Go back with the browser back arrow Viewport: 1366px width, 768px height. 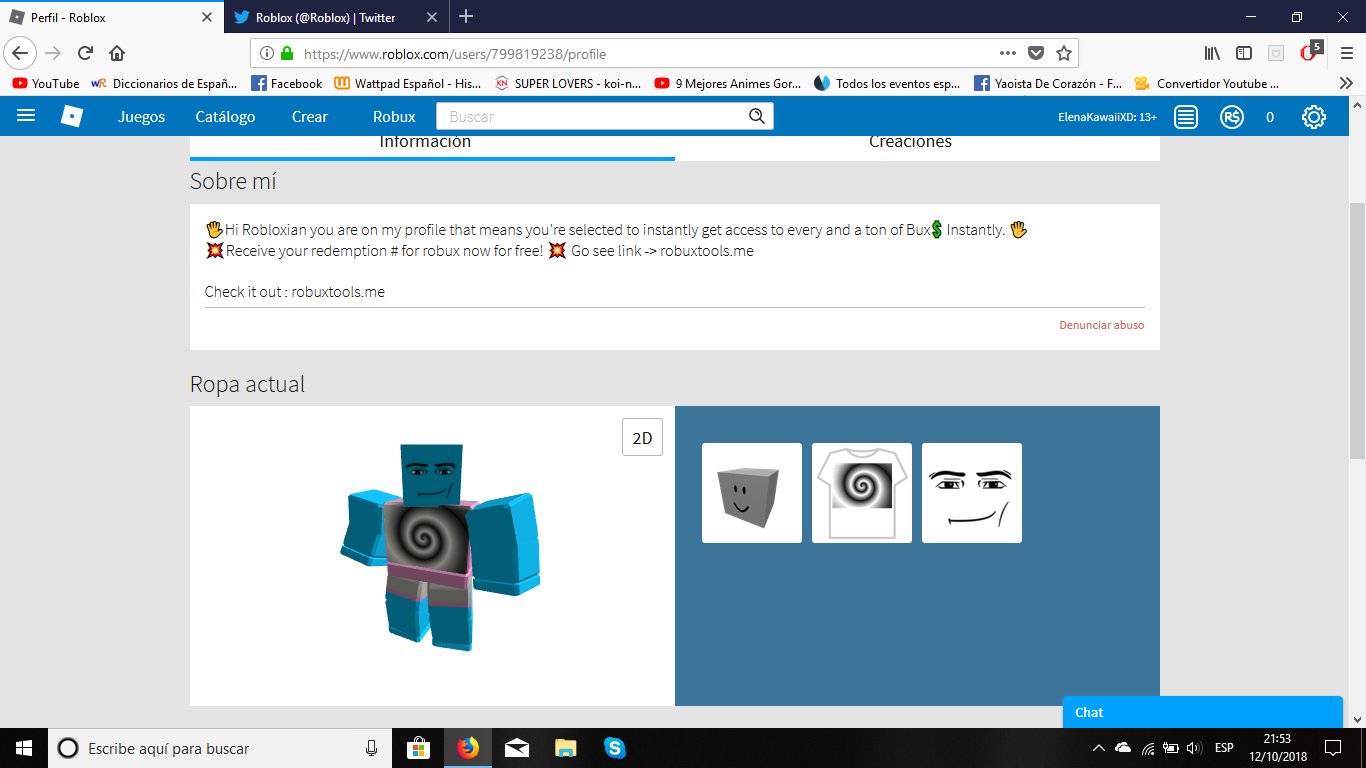tap(22, 53)
